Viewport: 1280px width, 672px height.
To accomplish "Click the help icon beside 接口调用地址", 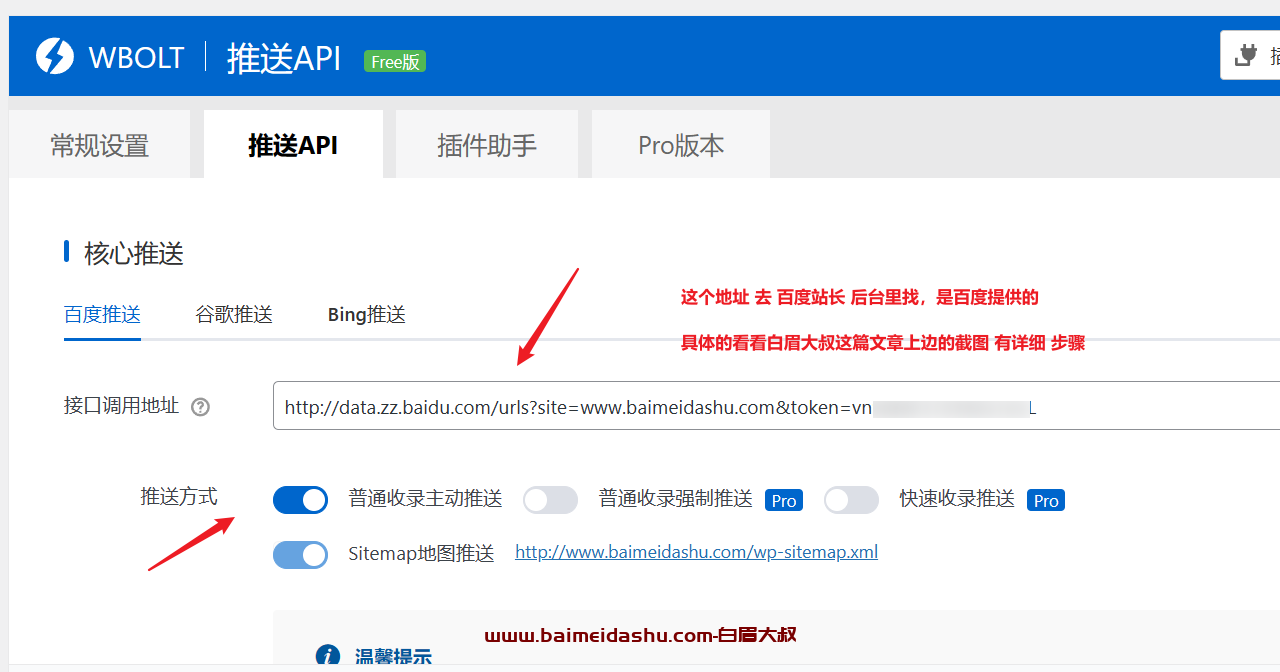I will coord(200,407).
